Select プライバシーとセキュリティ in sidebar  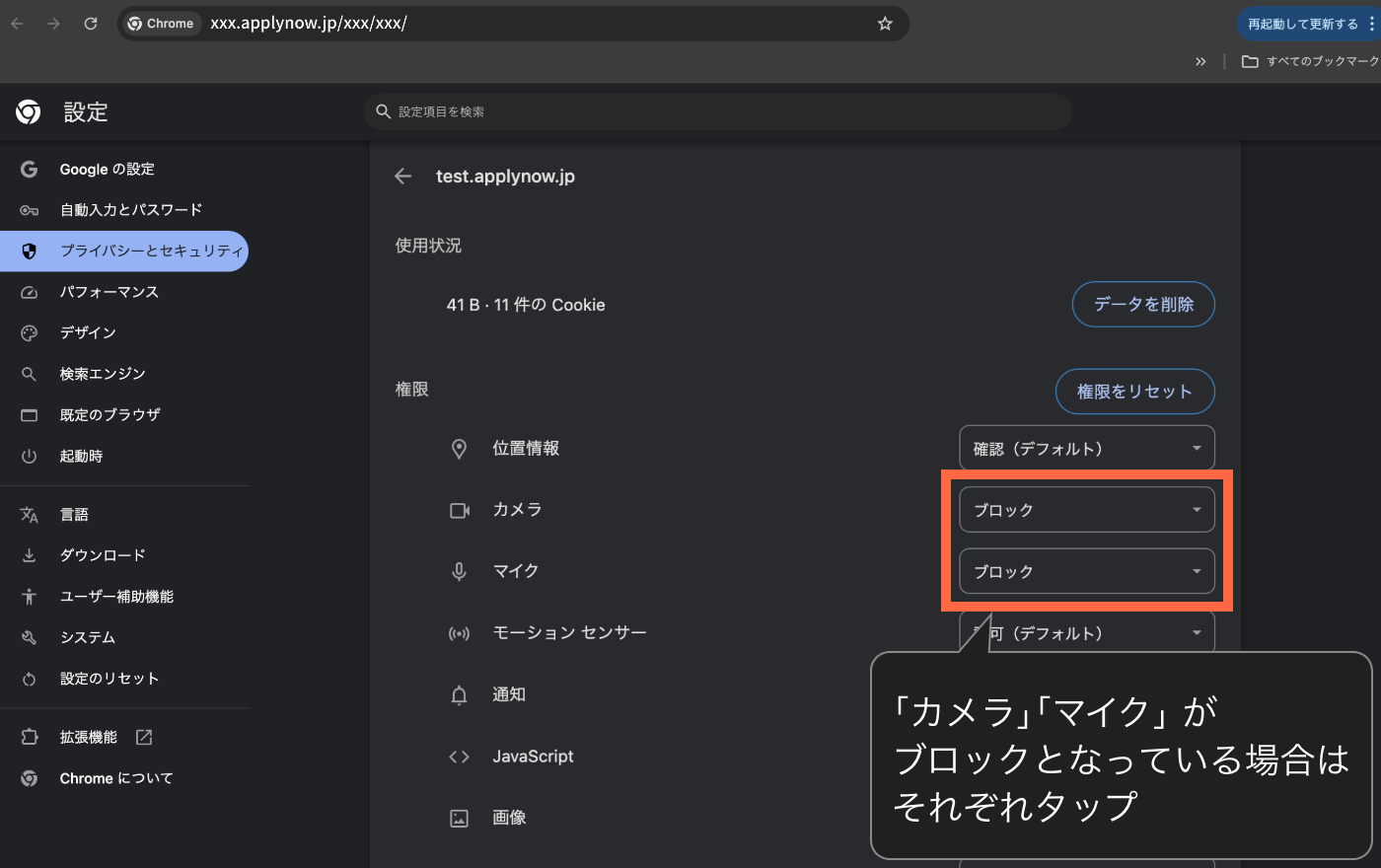click(124, 251)
